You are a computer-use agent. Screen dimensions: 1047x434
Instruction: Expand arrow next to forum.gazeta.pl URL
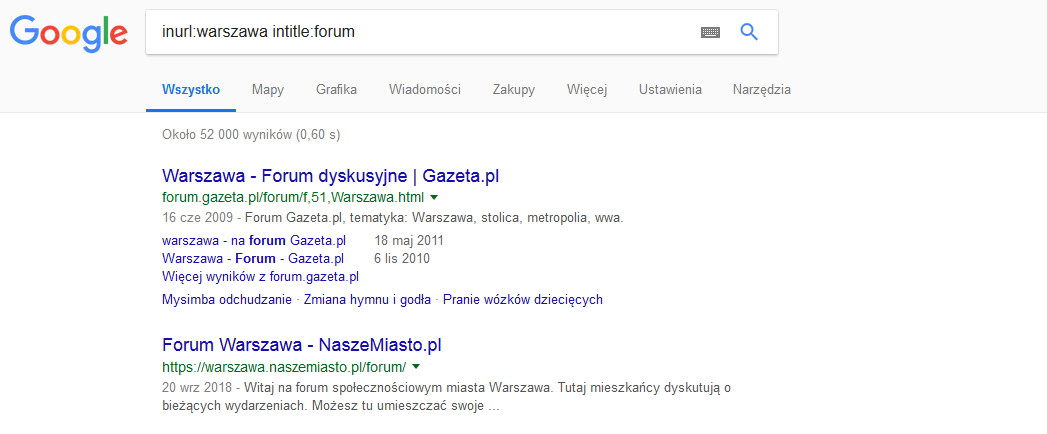[x=434, y=198]
